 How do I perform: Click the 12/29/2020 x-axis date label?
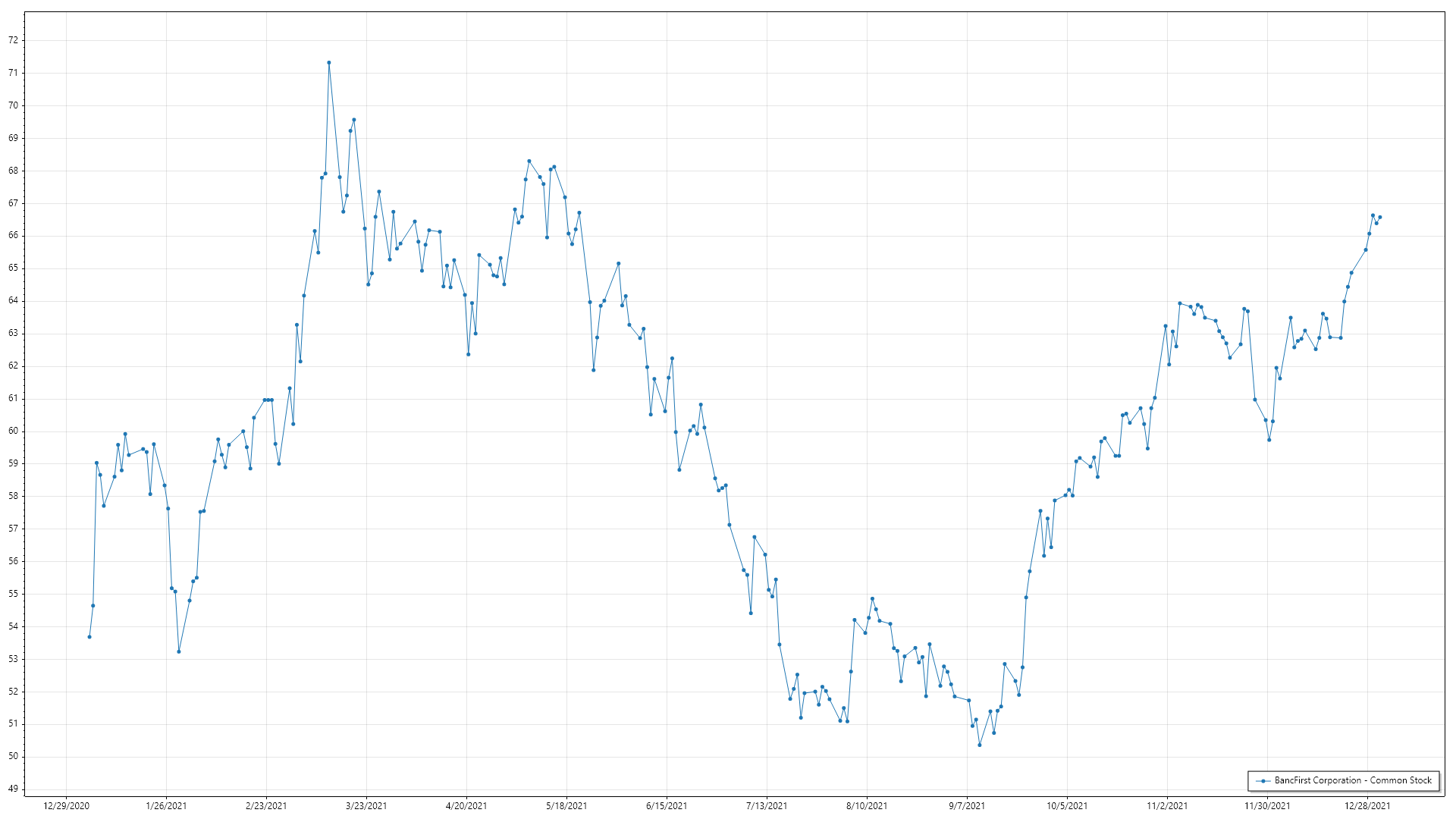[x=66, y=806]
